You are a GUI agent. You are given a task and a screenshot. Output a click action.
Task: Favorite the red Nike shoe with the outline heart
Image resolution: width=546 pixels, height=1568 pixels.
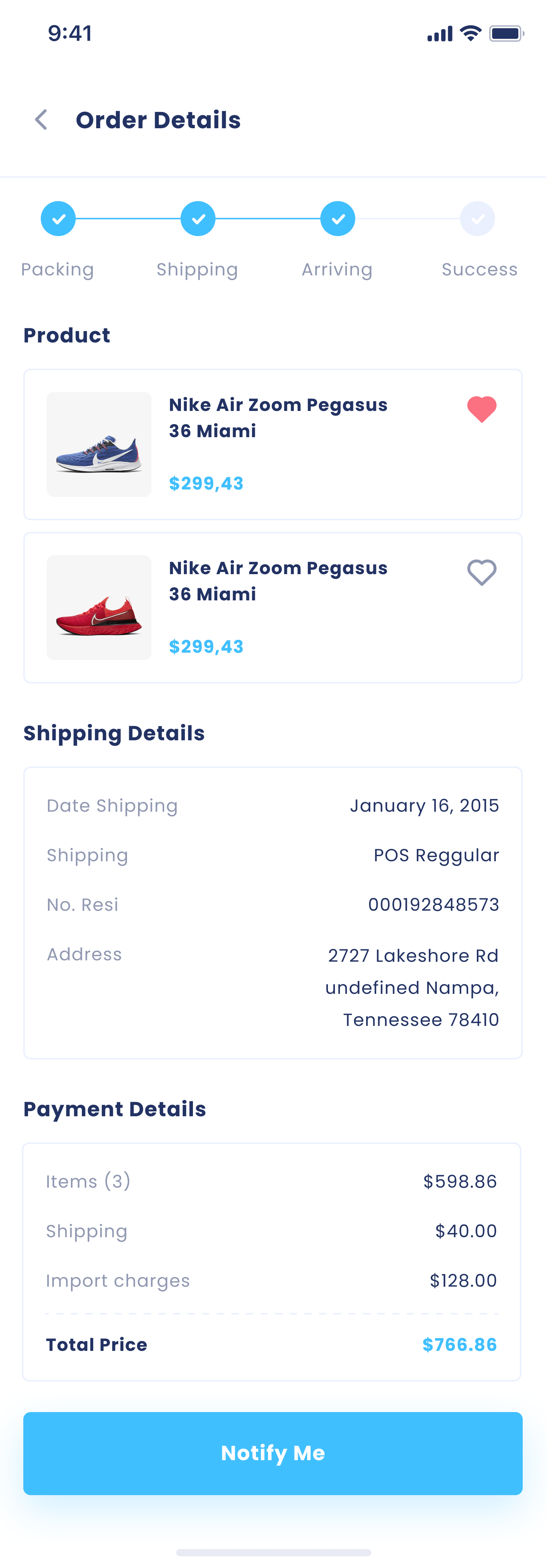[x=482, y=572]
